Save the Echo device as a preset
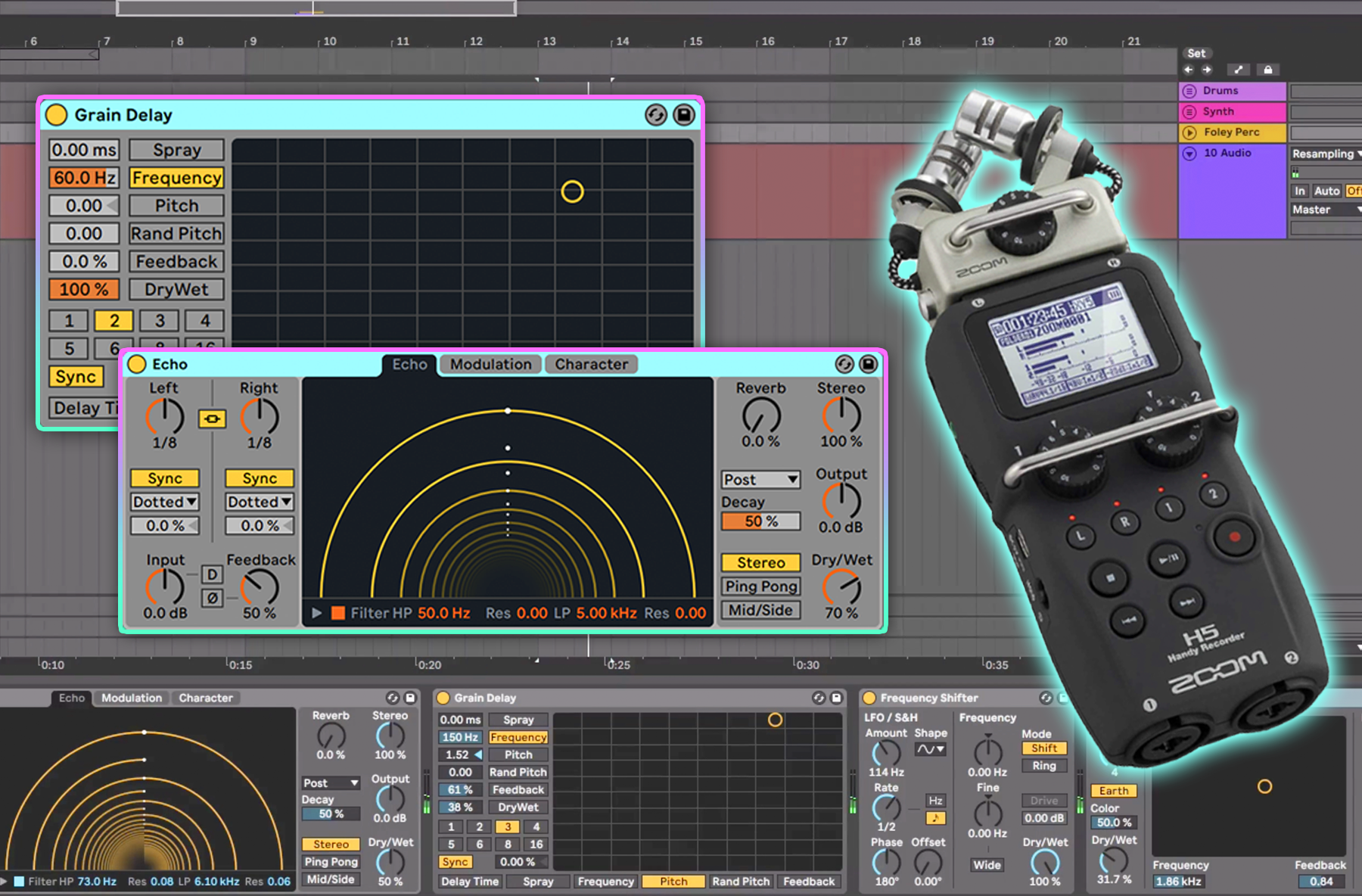This screenshot has height=896, width=1362. [867, 364]
